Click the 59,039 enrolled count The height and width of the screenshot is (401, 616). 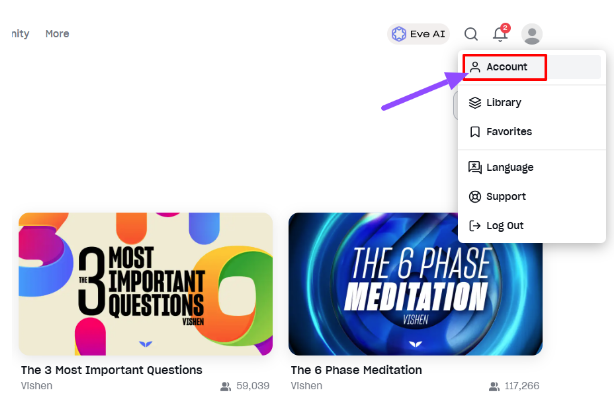click(x=253, y=386)
